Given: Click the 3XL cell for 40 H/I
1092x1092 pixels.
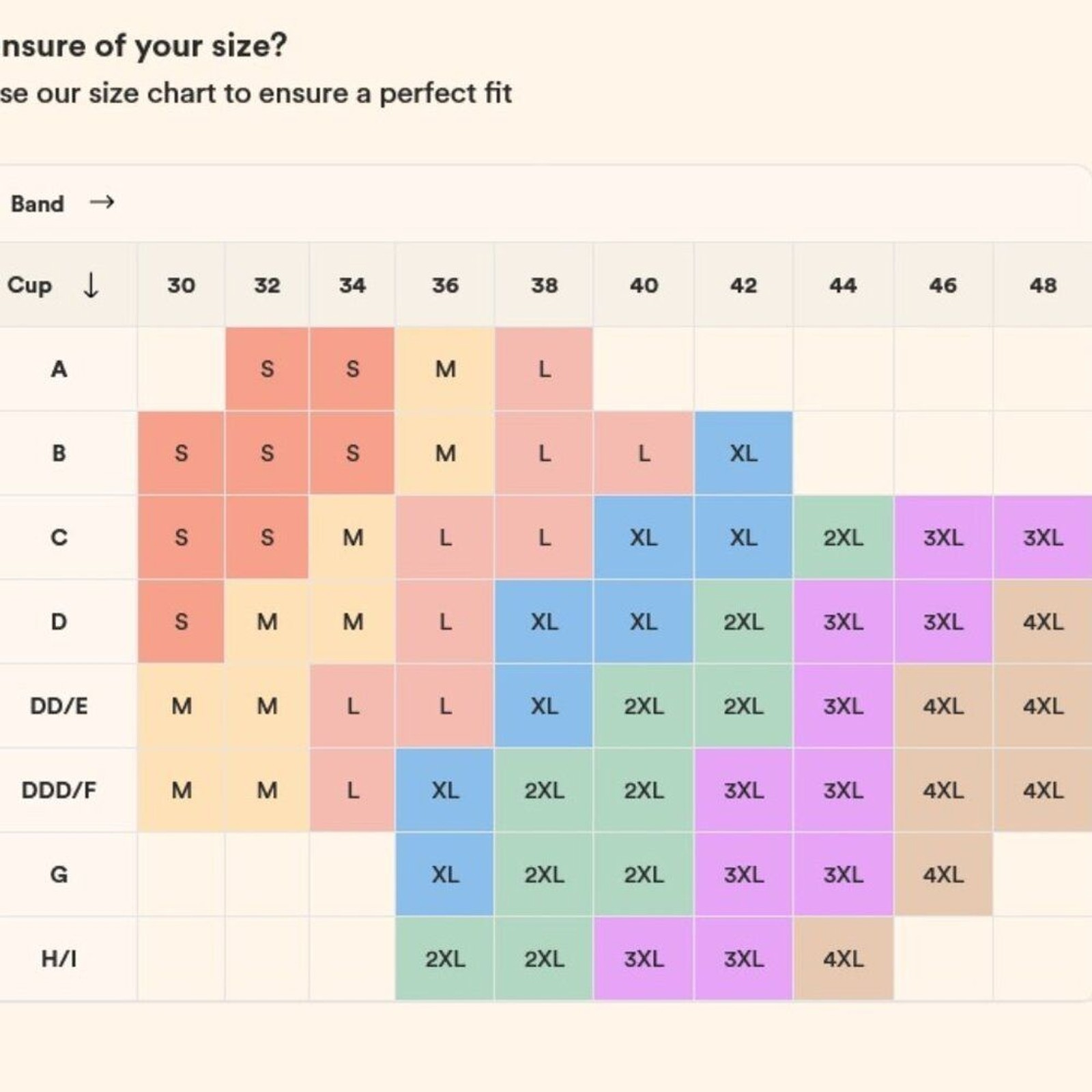Looking at the screenshot, I should [x=644, y=958].
